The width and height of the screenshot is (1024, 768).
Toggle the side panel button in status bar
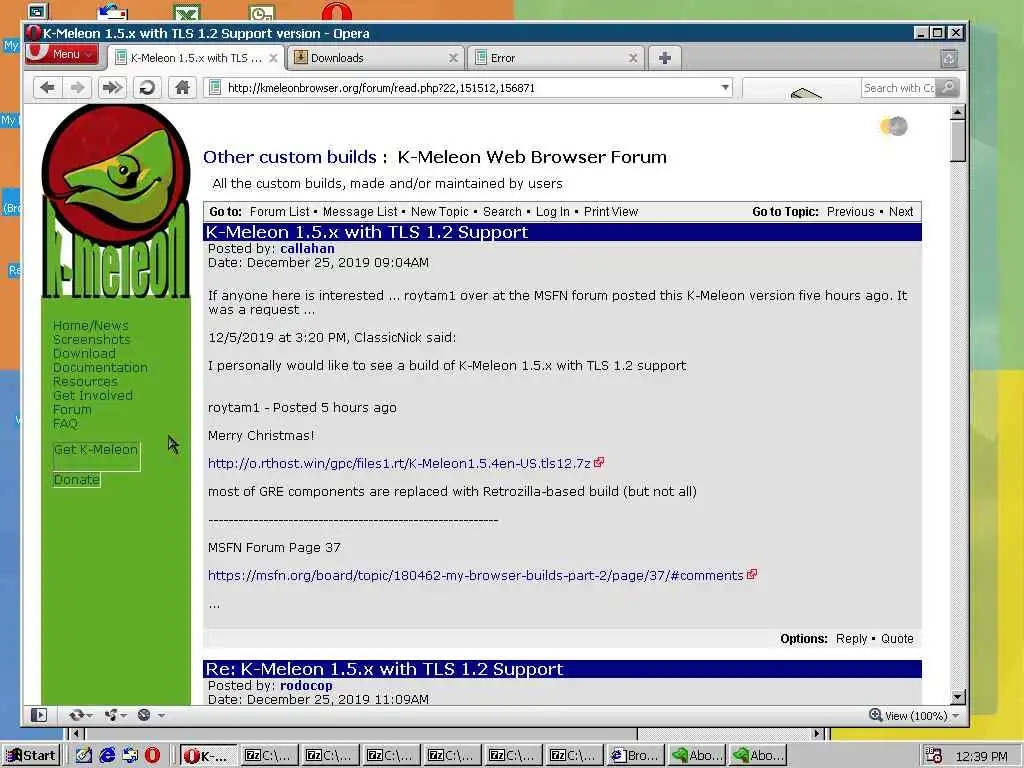39,715
